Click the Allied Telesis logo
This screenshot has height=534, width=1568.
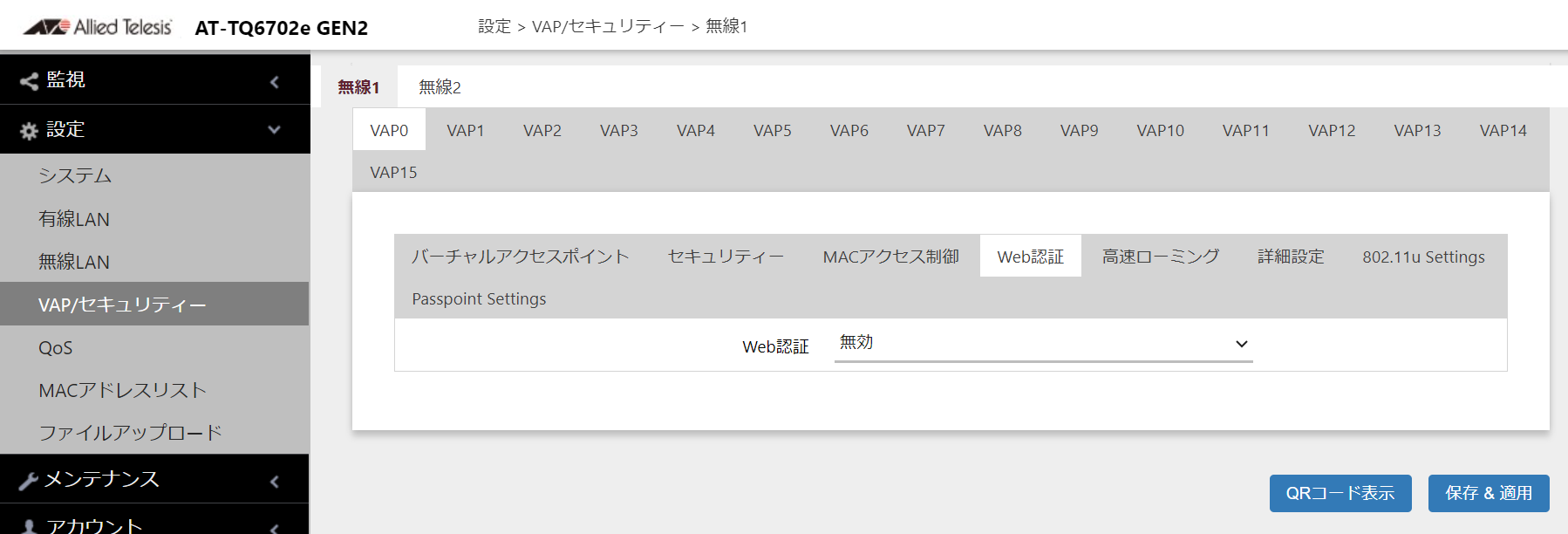pyautogui.click(x=98, y=27)
